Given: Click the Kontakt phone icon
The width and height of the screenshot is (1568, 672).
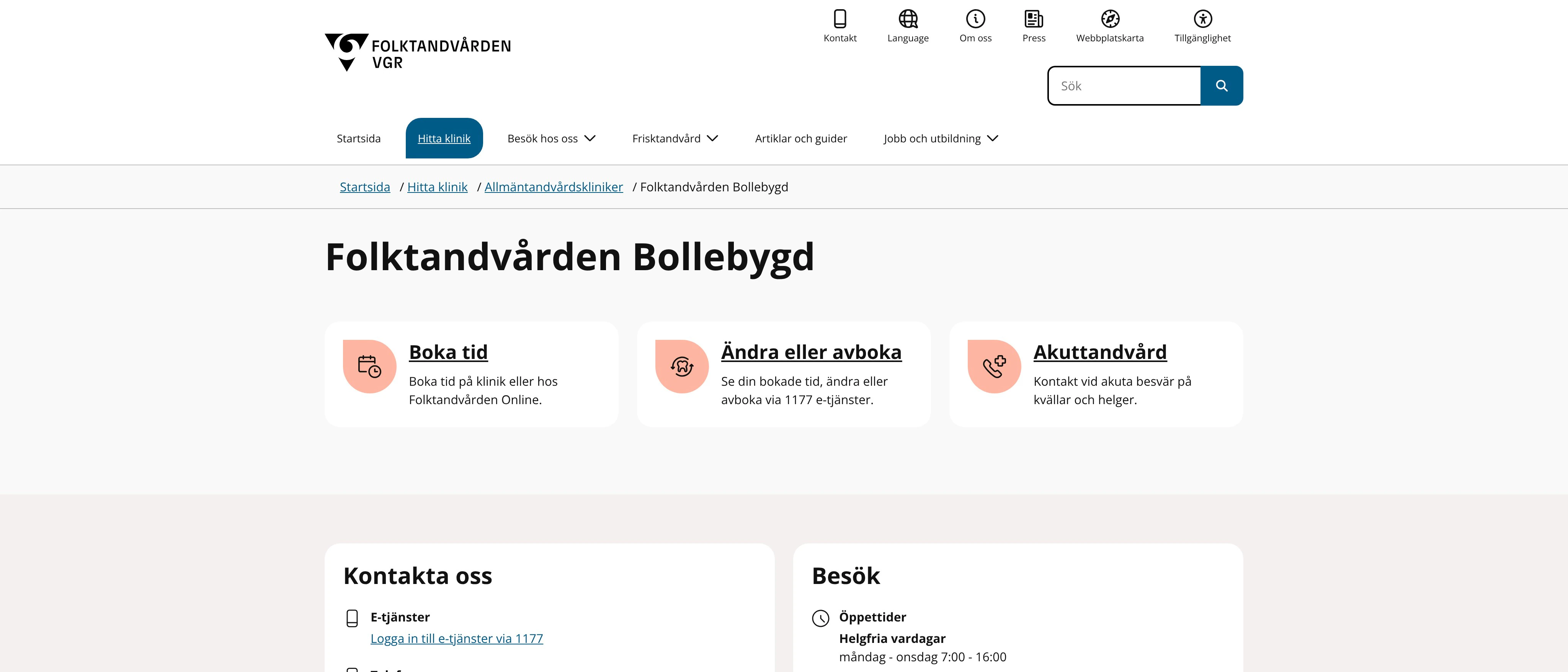Looking at the screenshot, I should click(840, 19).
